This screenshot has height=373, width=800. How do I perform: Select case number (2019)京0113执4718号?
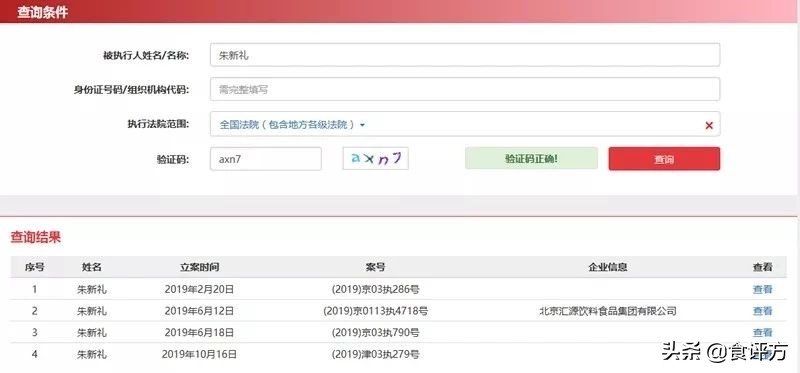point(376,311)
